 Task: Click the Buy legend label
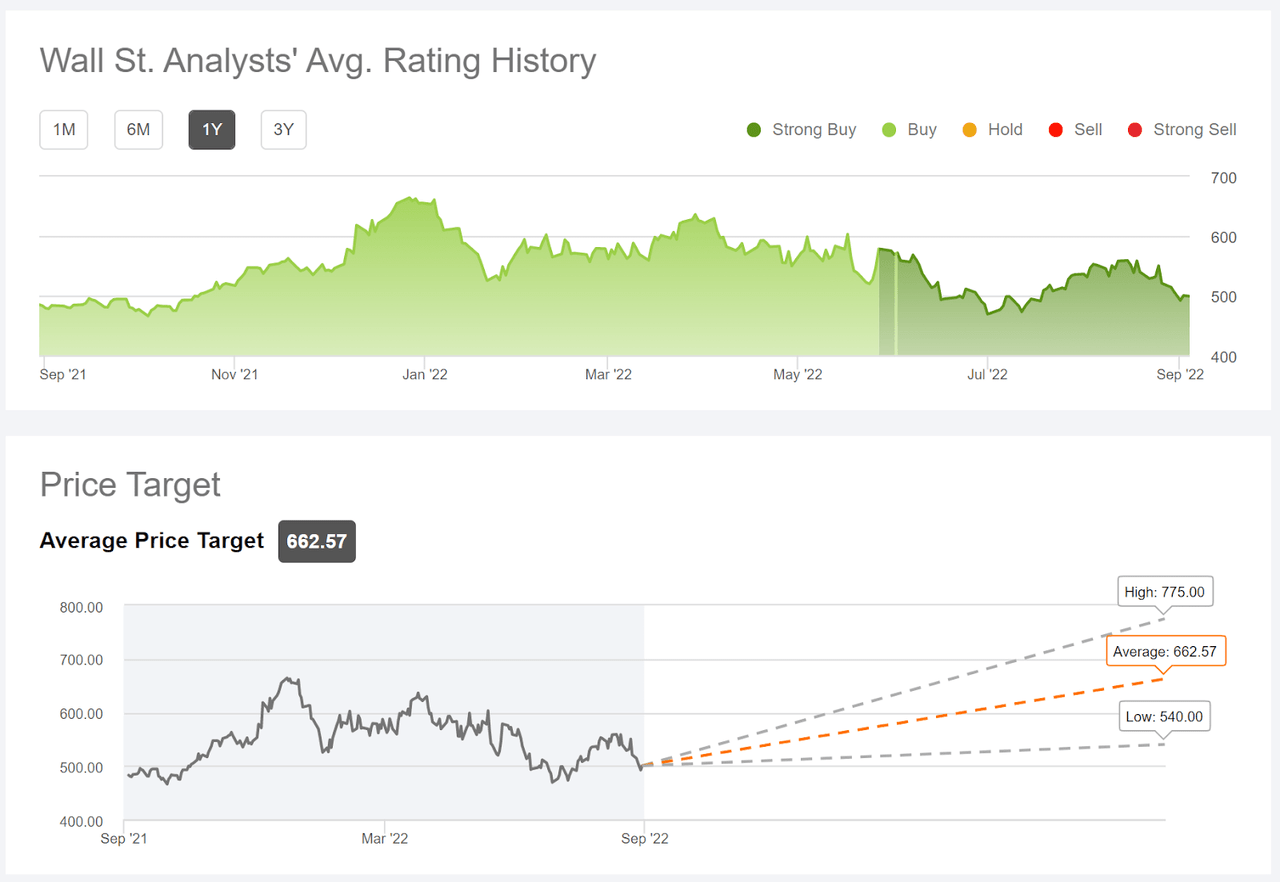[922, 130]
